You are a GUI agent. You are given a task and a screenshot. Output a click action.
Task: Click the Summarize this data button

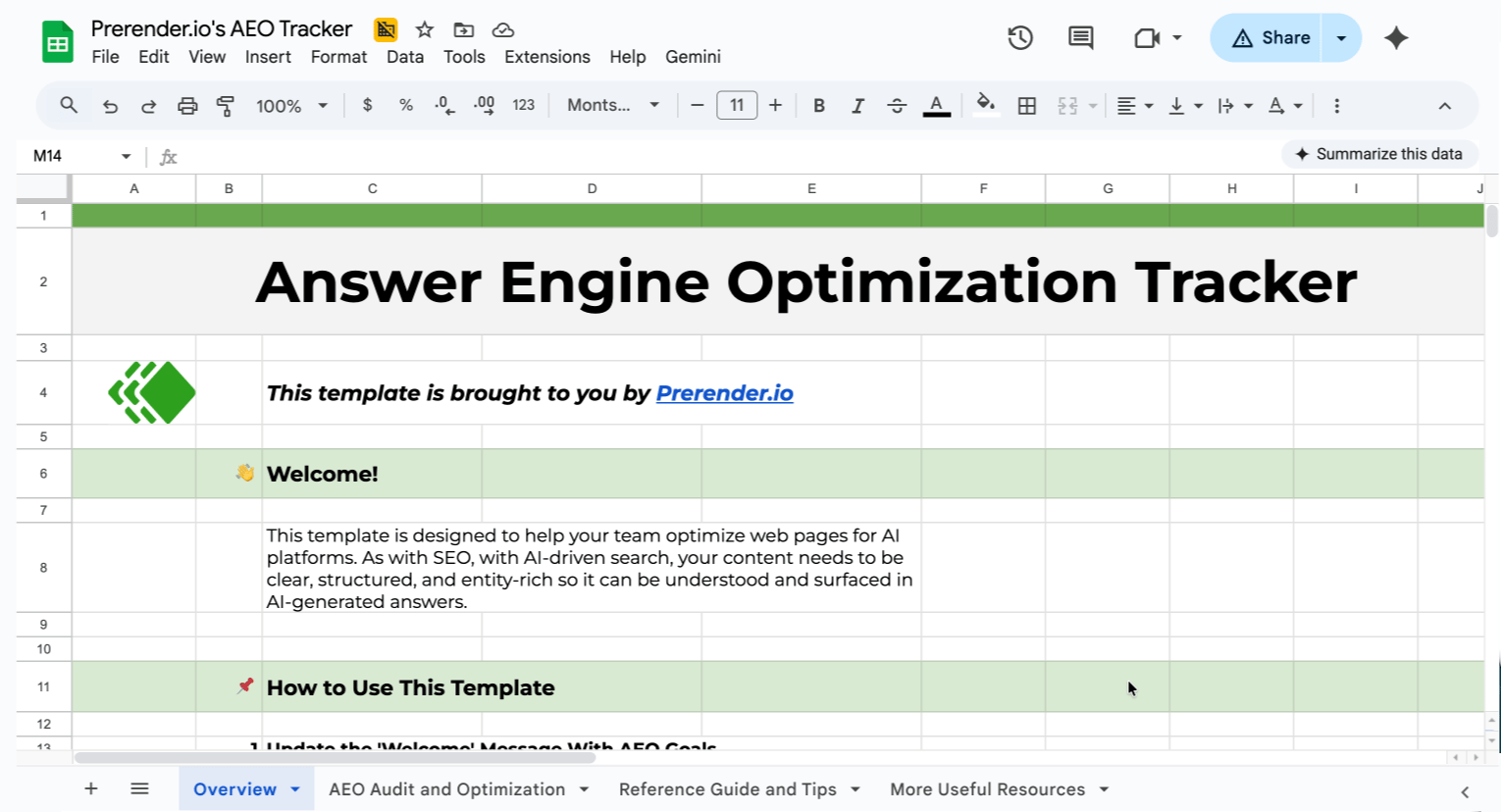coord(1379,154)
